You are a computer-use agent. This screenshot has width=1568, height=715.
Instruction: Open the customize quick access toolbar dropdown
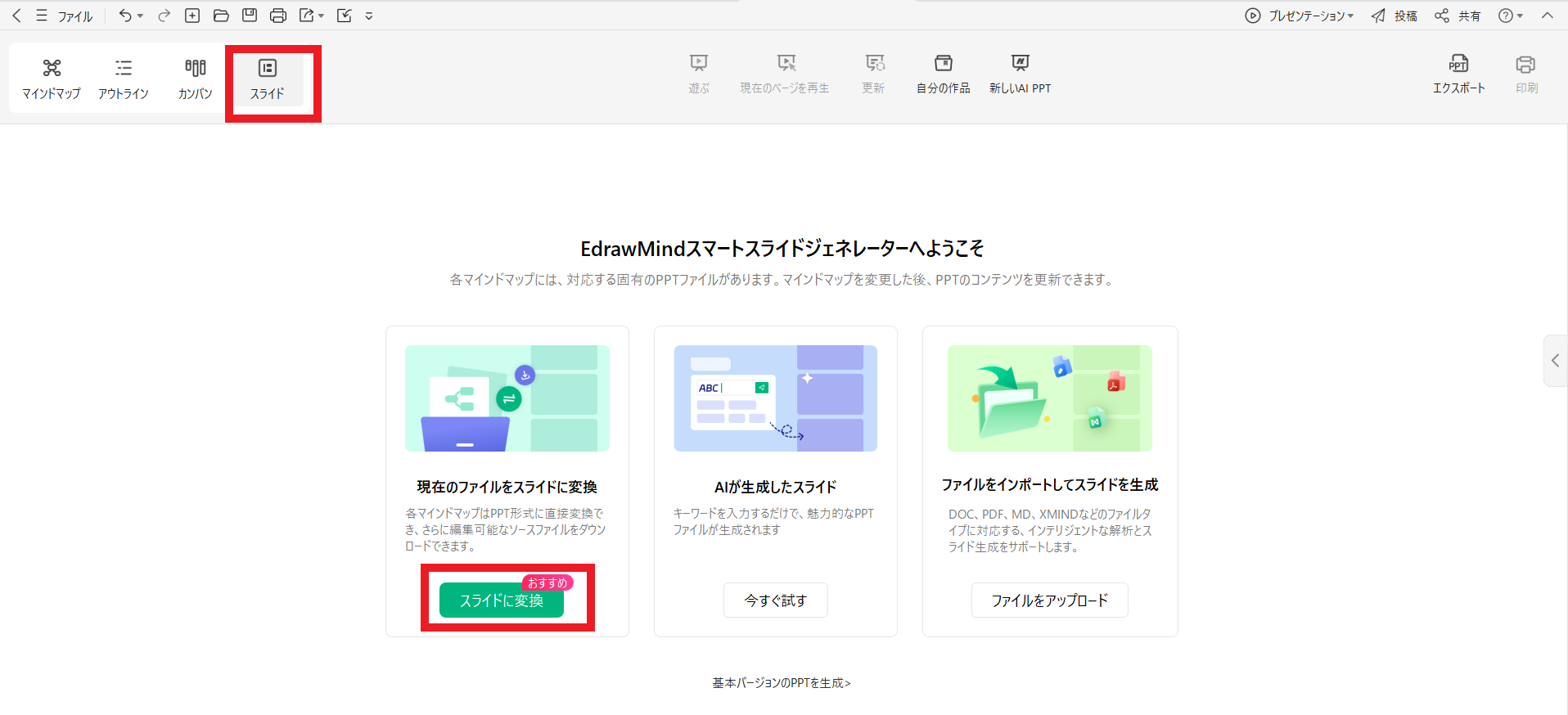click(369, 16)
